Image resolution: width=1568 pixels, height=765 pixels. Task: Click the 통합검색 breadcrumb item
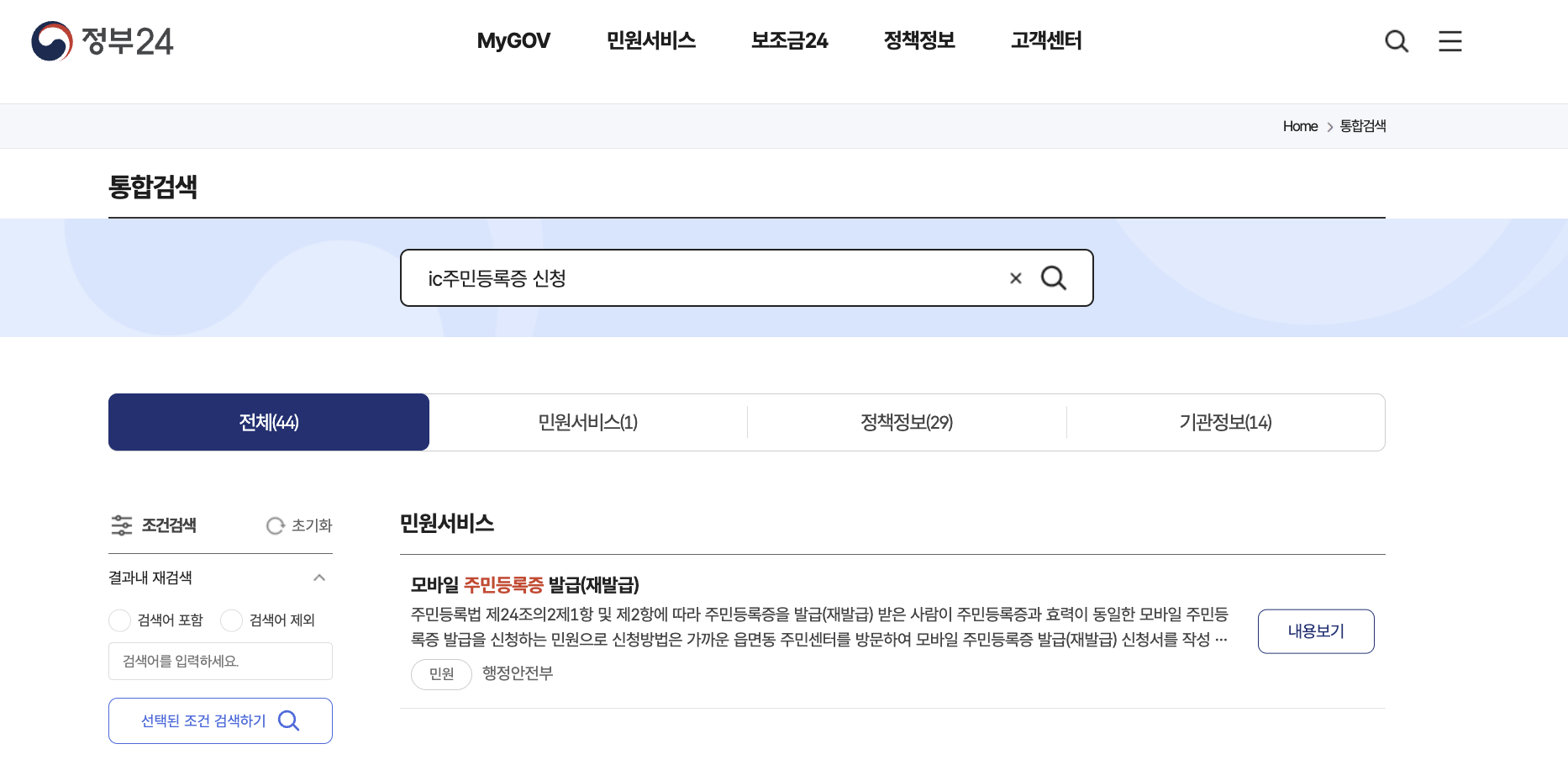pyautogui.click(x=1363, y=126)
